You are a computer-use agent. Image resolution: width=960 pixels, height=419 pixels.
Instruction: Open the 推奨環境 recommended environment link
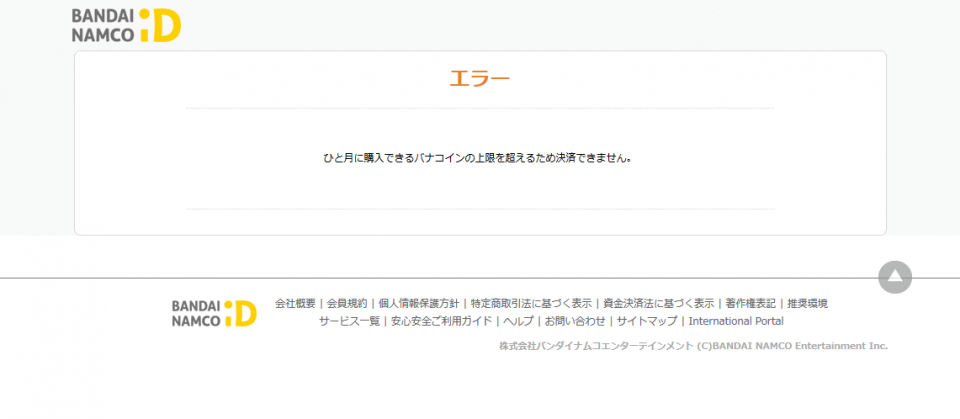(807, 303)
